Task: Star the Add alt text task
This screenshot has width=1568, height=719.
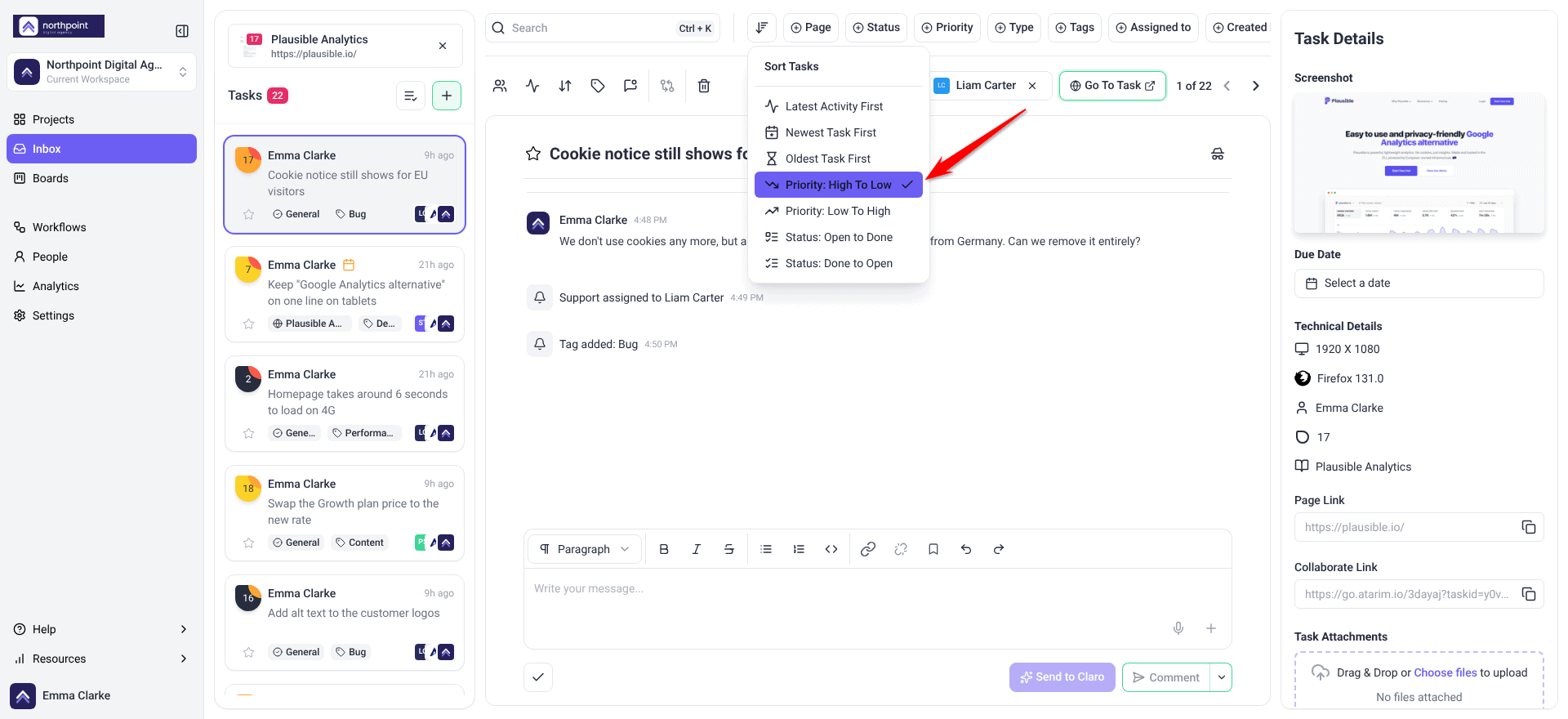Action: tap(249, 652)
